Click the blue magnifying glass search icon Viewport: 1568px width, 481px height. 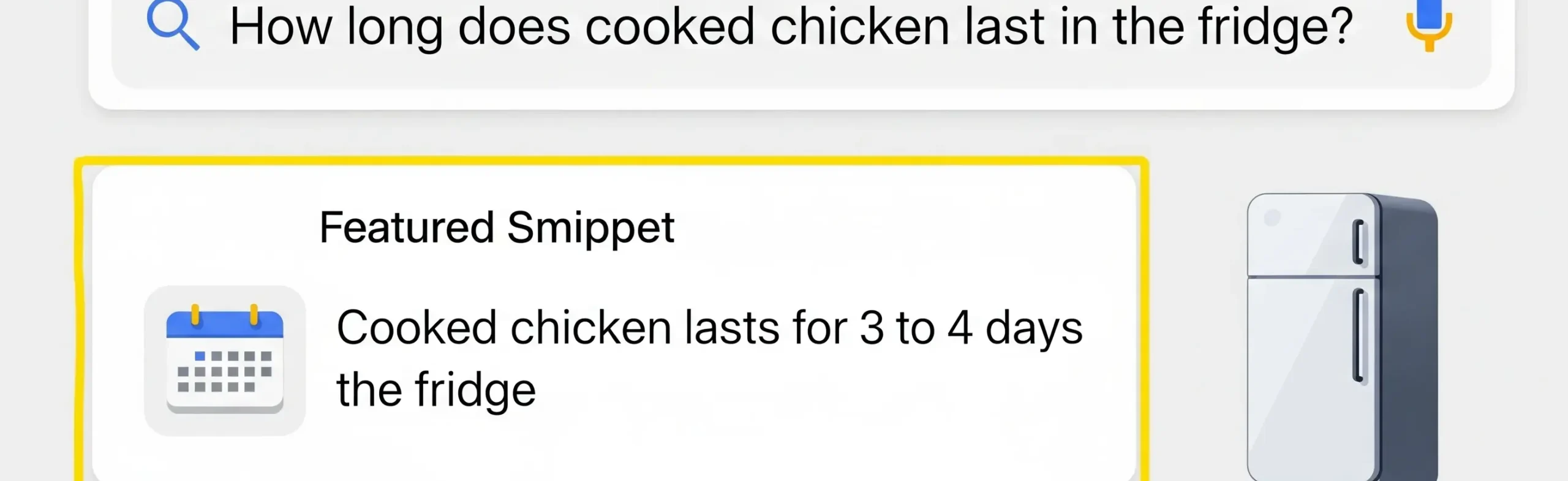pyautogui.click(x=172, y=26)
